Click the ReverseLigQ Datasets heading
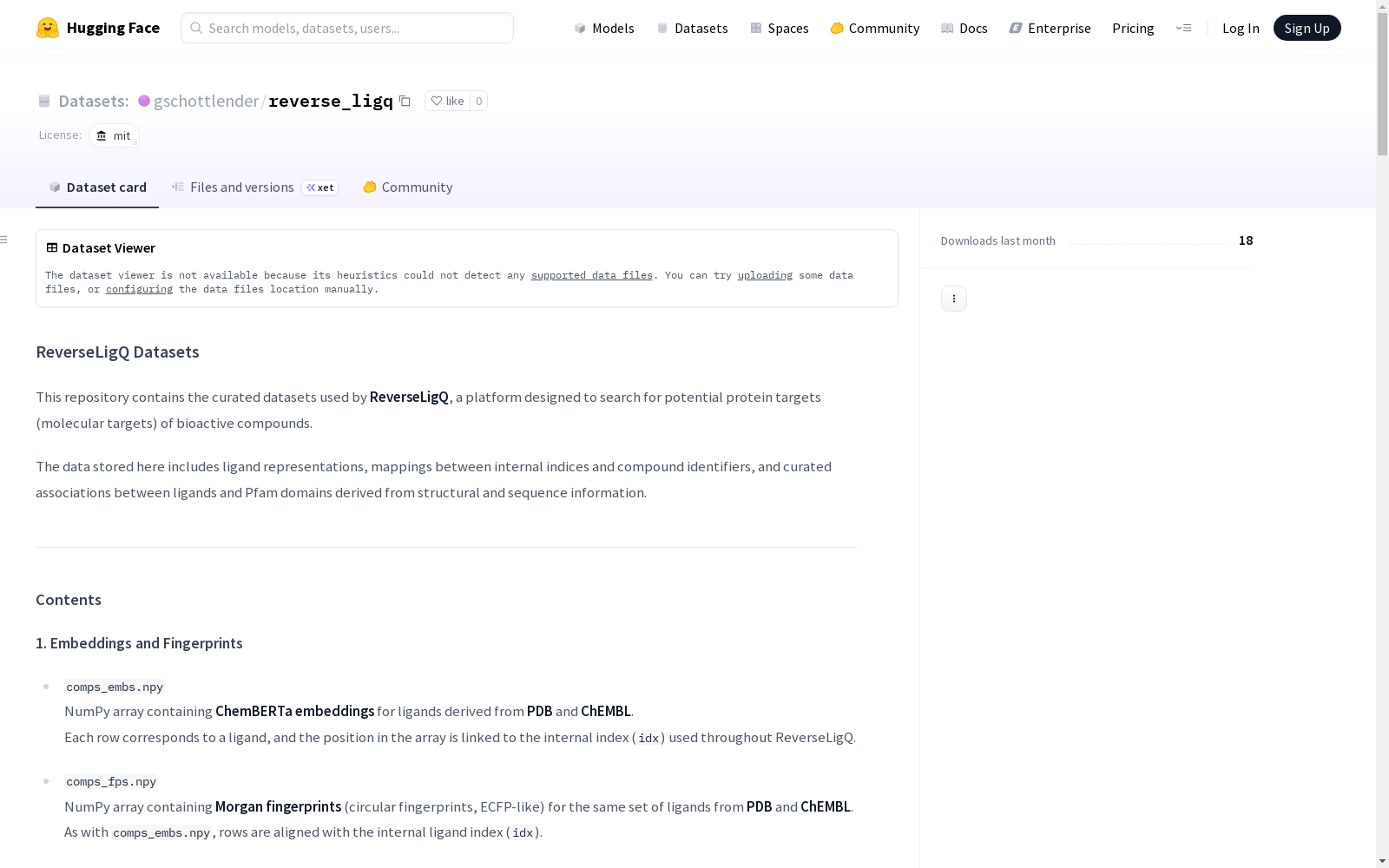Viewport: 1389px width, 868px height. [117, 352]
